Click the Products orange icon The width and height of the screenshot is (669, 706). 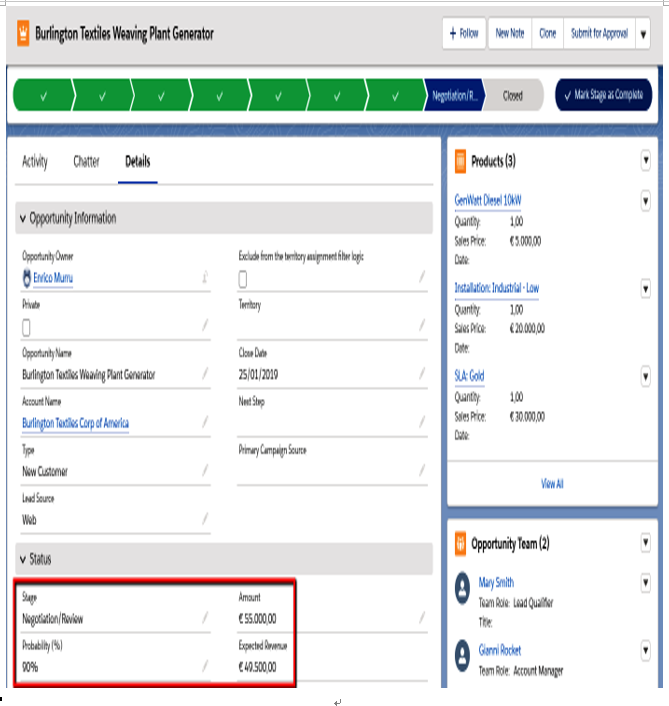[461, 161]
